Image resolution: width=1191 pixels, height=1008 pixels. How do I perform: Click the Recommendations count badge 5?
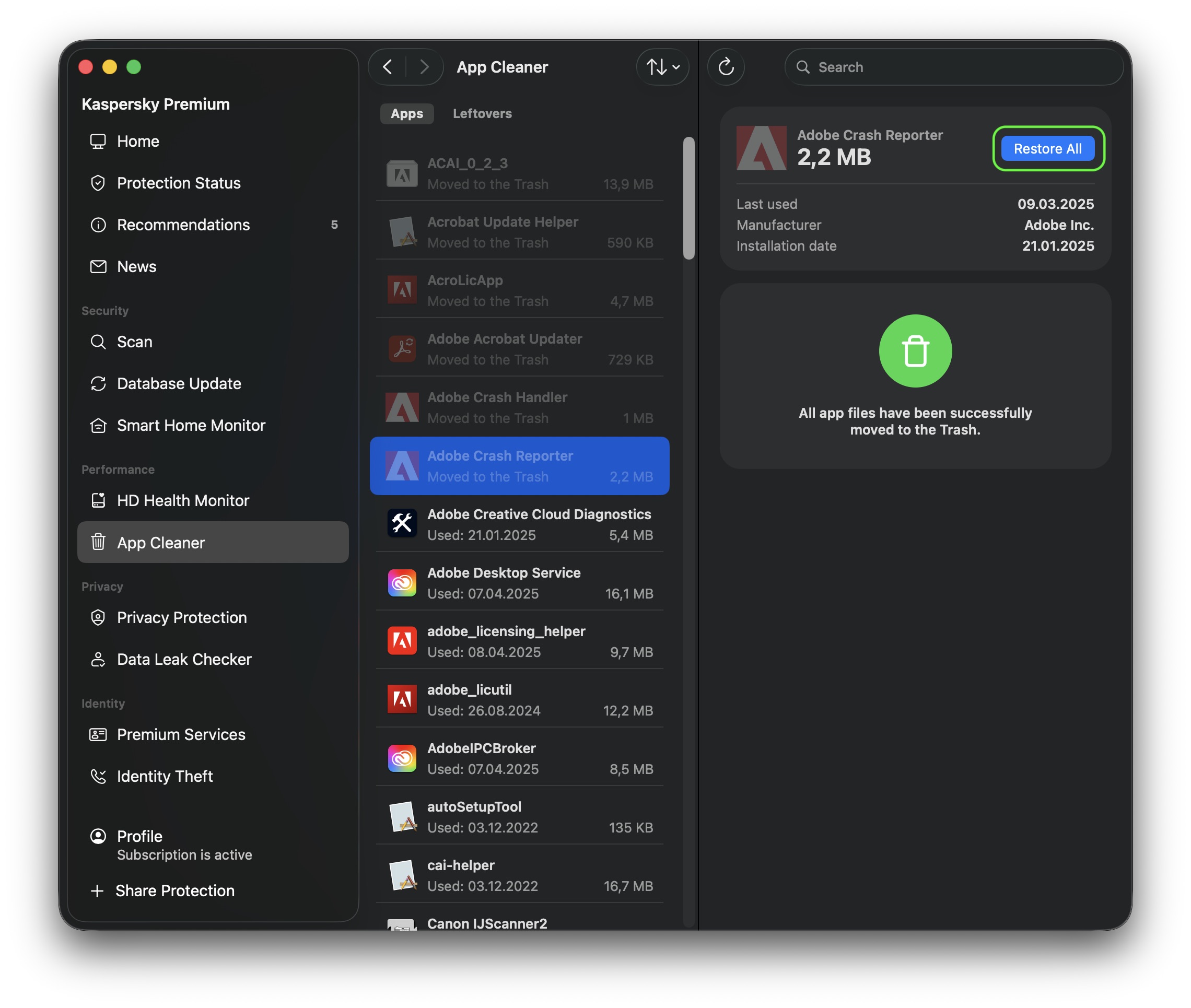(334, 225)
